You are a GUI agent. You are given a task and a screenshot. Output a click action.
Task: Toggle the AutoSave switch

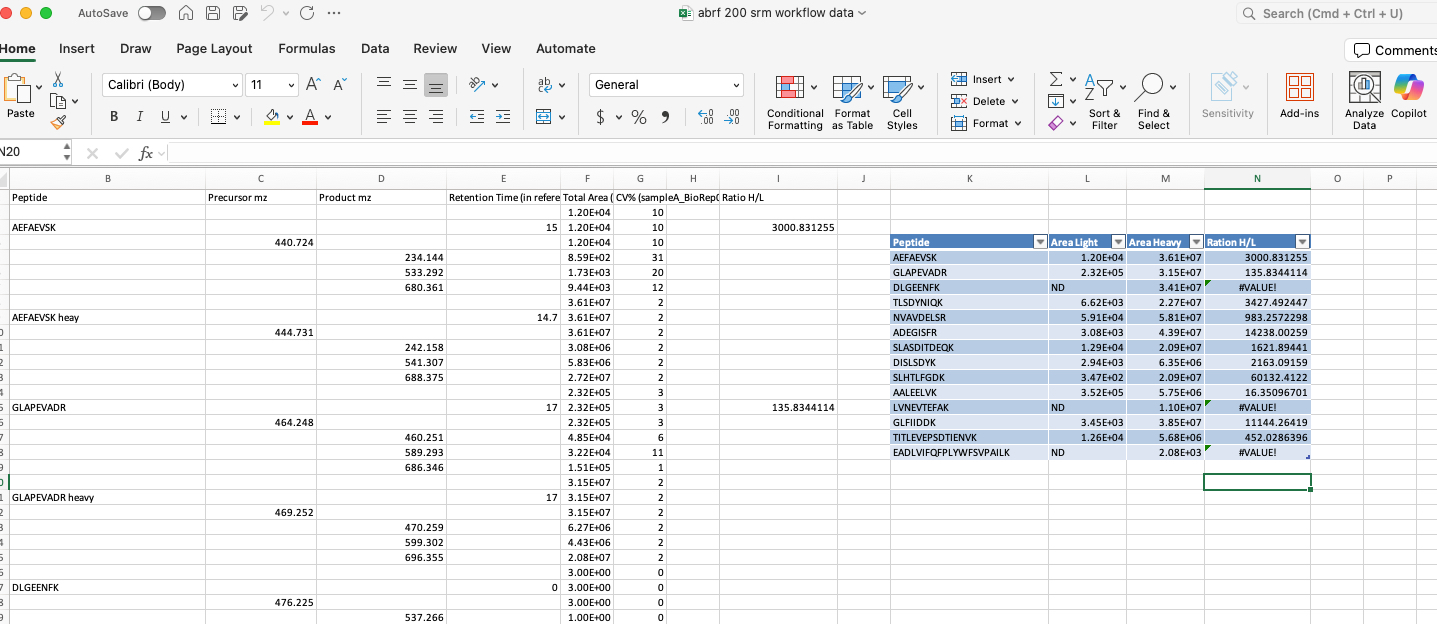click(151, 13)
